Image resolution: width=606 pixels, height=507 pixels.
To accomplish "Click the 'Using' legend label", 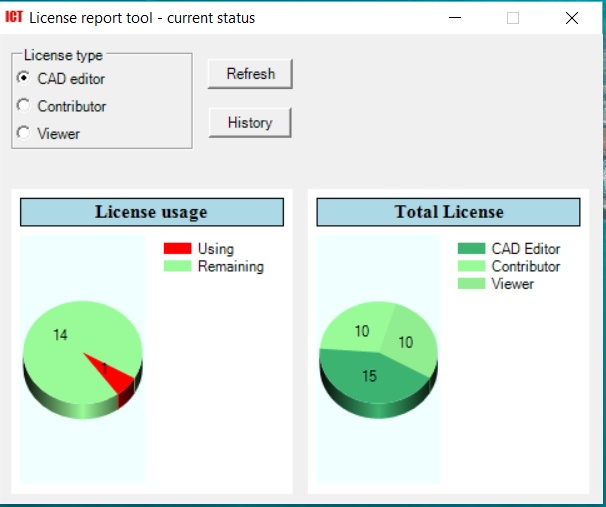I will point(216,249).
